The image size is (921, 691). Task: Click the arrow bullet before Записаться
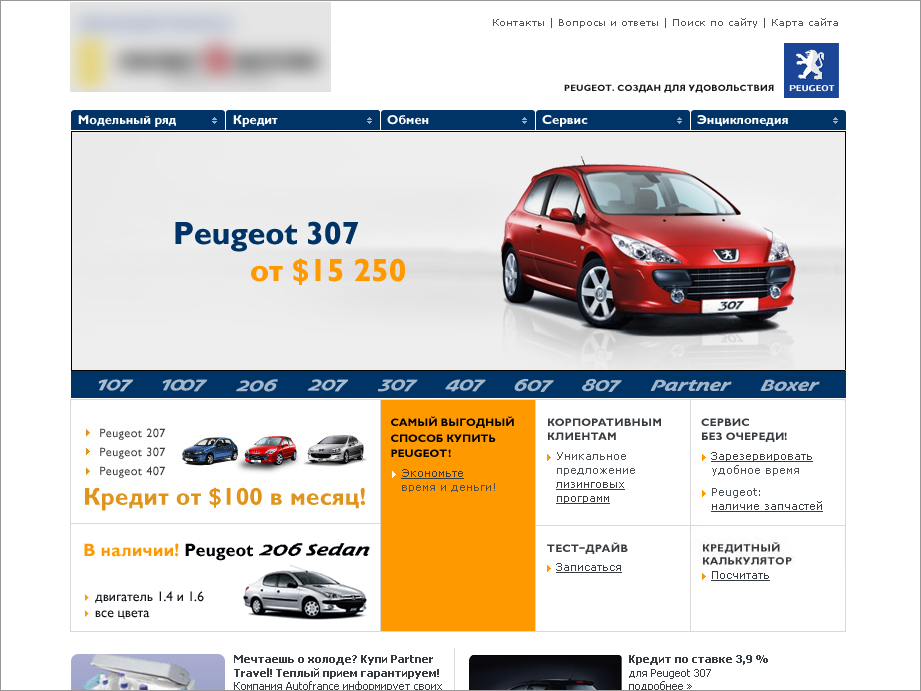(549, 568)
